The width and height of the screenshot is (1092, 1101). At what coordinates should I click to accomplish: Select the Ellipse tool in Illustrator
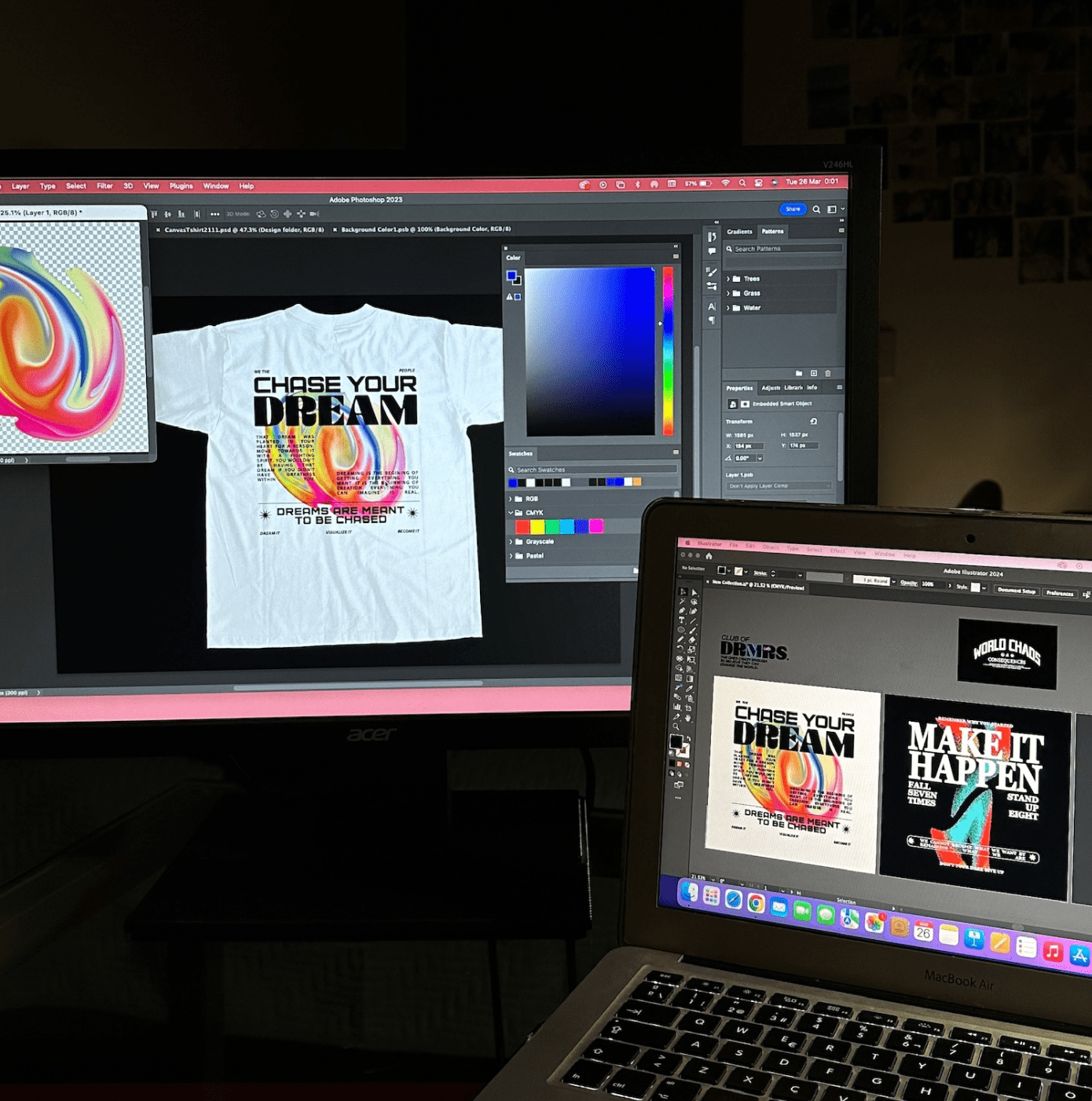coord(681,630)
